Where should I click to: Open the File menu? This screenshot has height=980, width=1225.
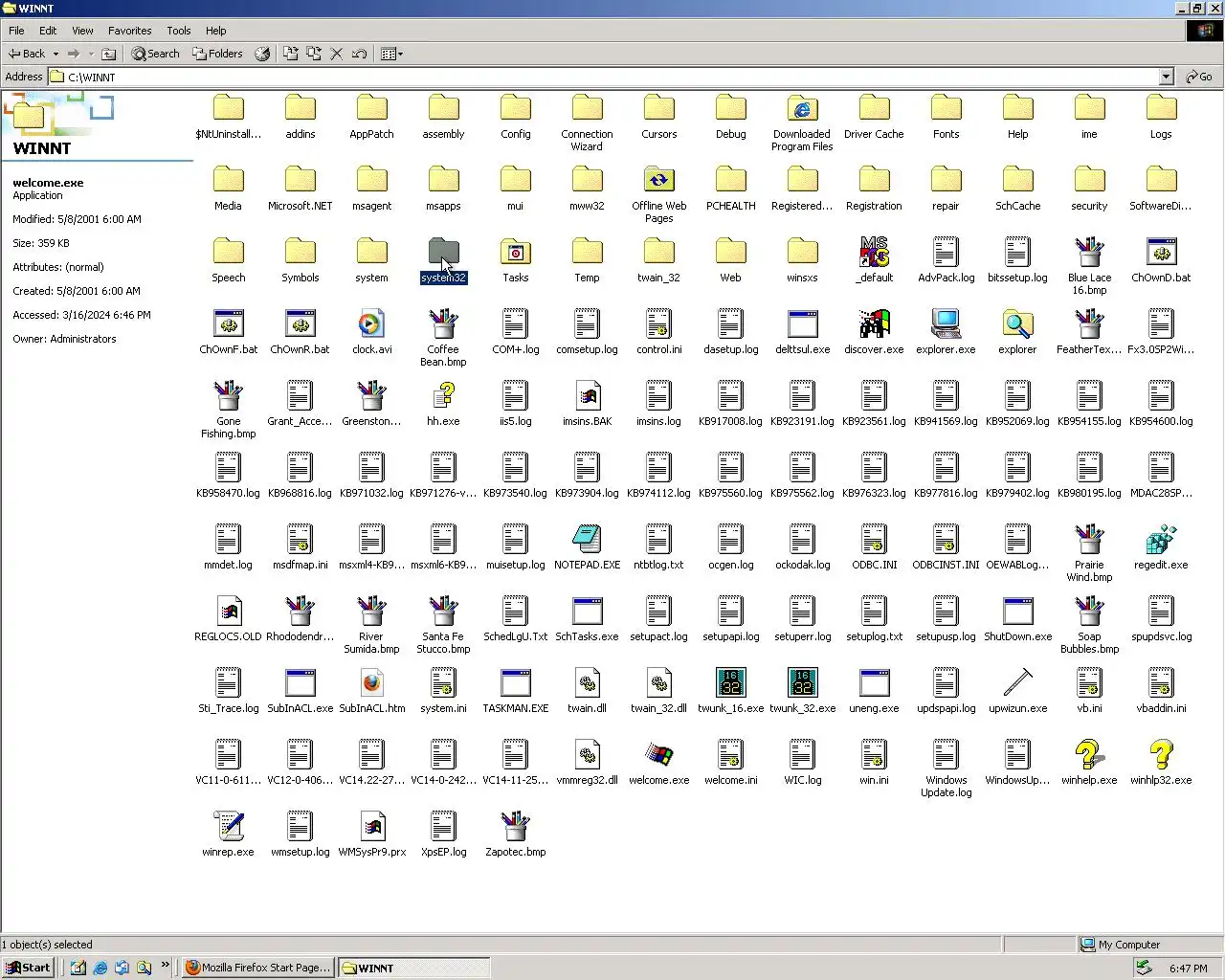(16, 31)
